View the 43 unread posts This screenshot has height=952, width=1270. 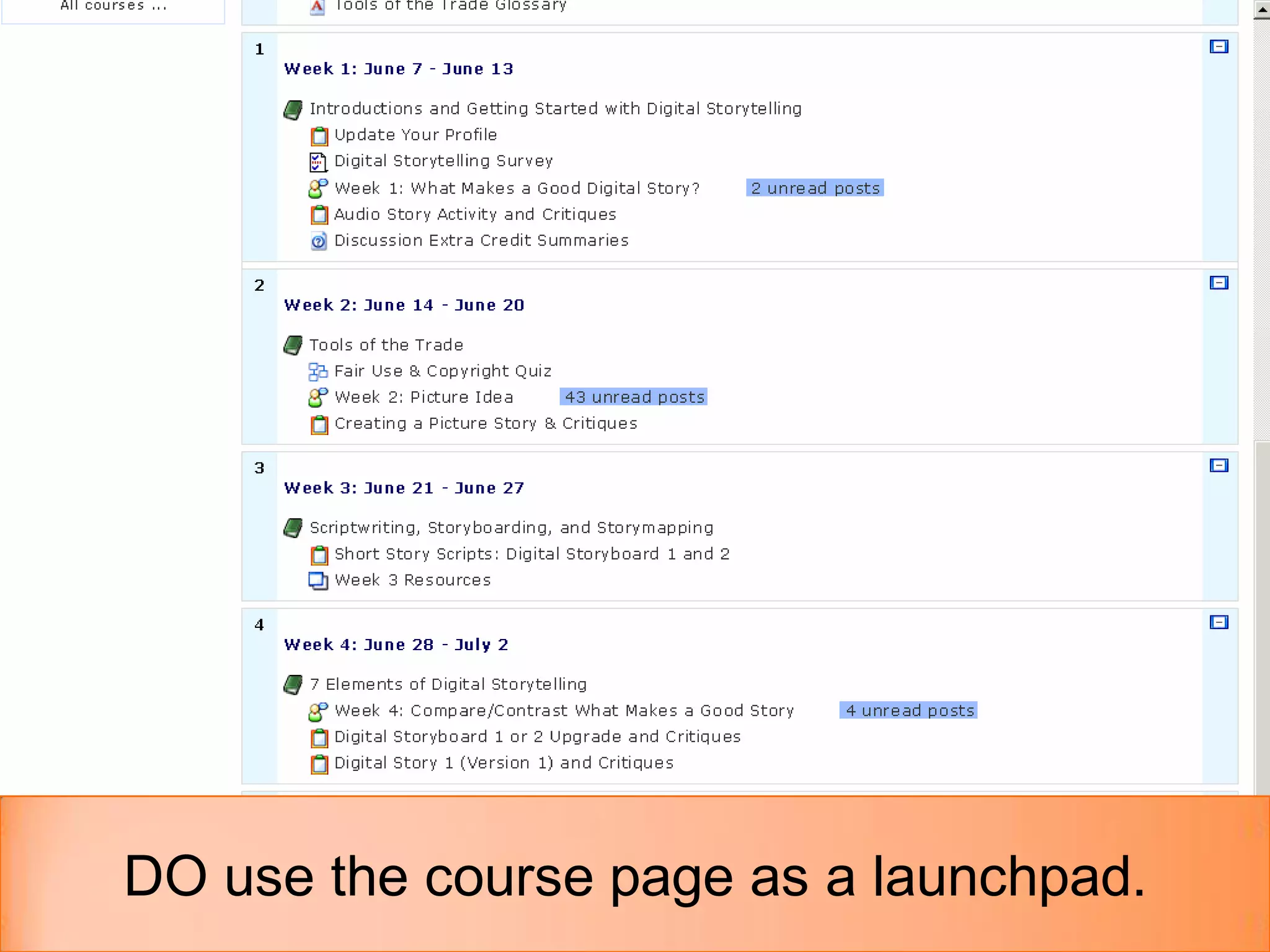coord(634,397)
